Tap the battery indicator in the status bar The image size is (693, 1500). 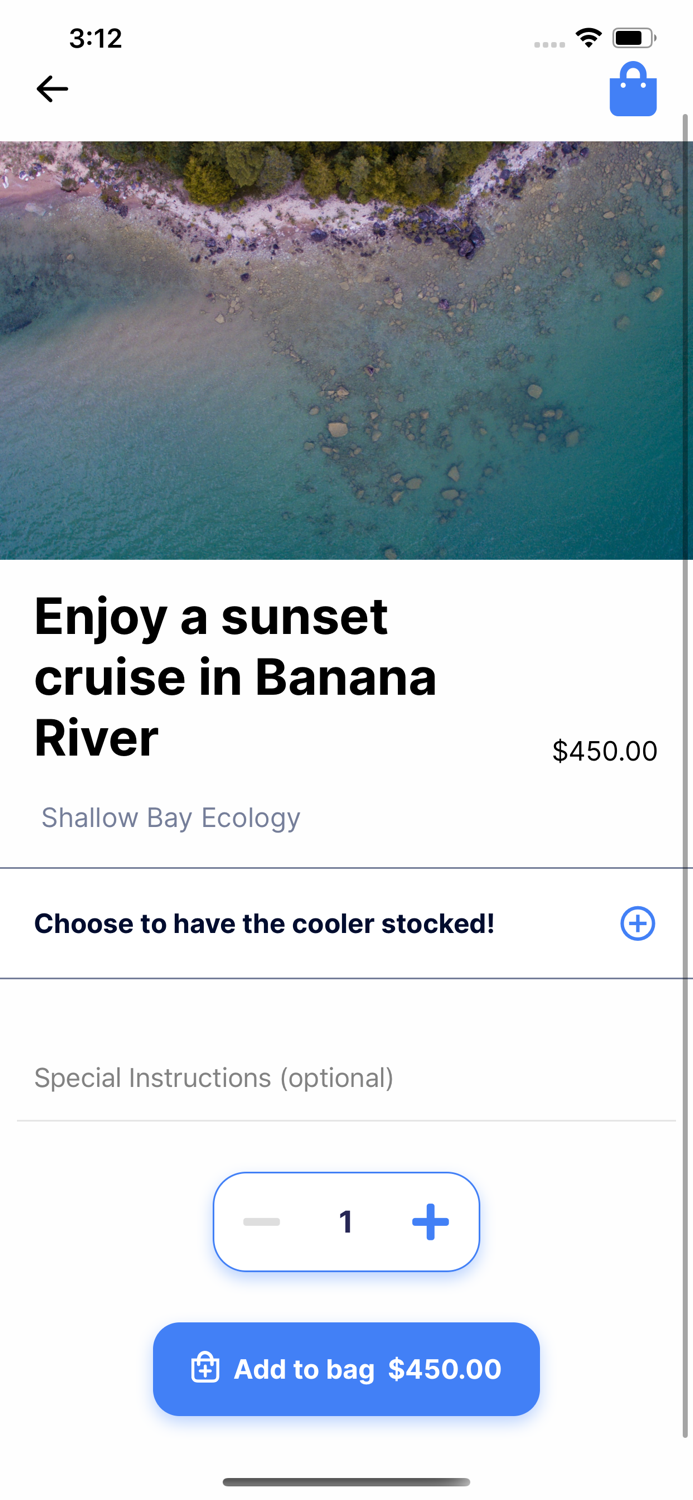634,36
